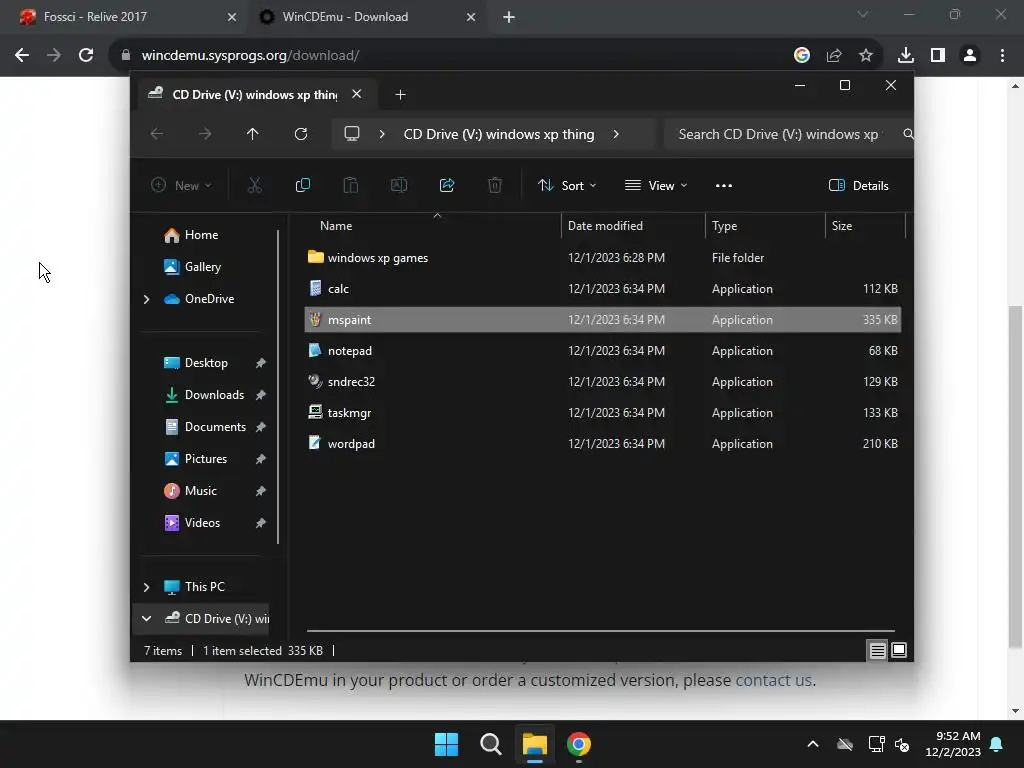Switch to large thumbnails view icon in status bar

(x=899, y=650)
